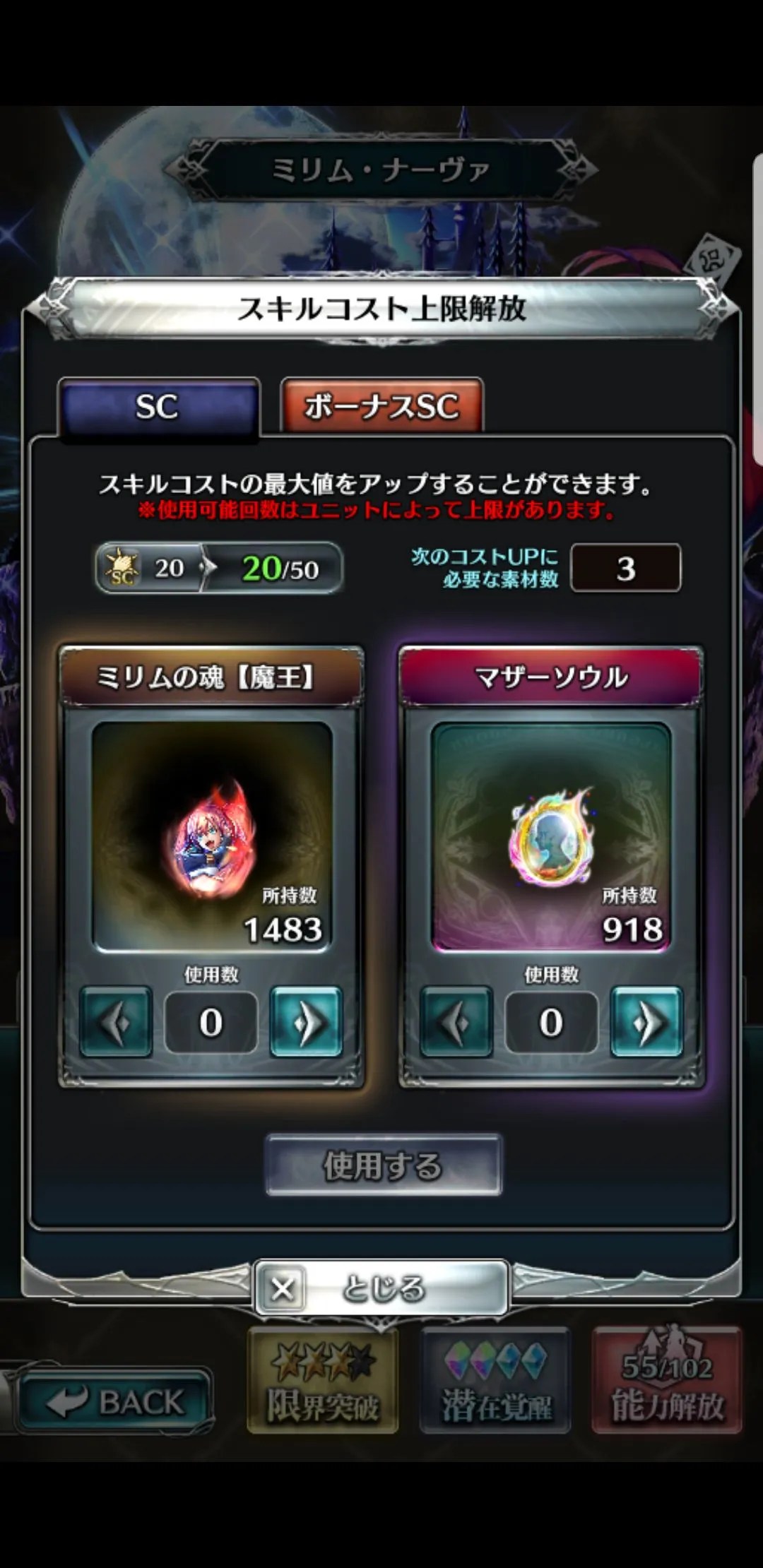Open 限界突破 star icon
This screenshot has width=763, height=1568.
(323, 1381)
